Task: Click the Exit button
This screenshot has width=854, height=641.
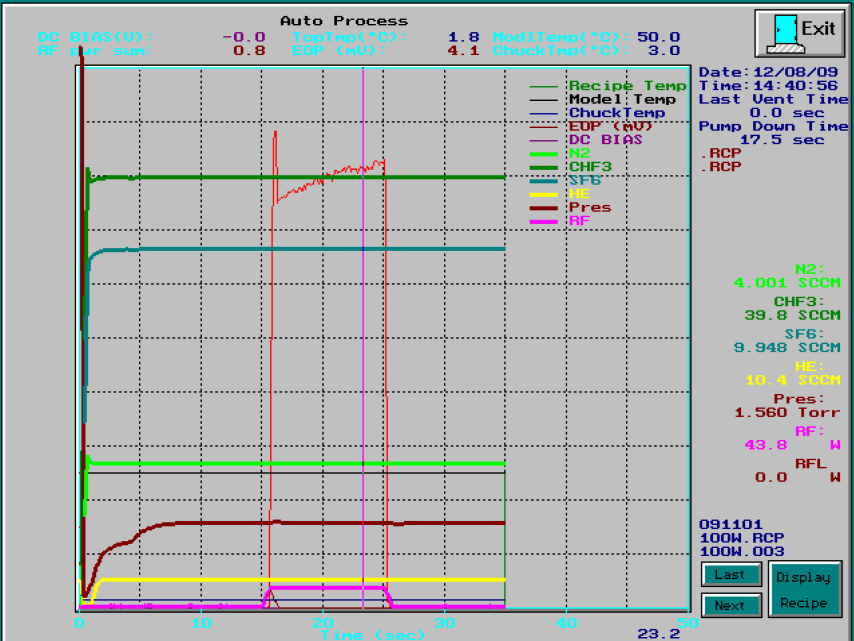Action: click(x=799, y=33)
